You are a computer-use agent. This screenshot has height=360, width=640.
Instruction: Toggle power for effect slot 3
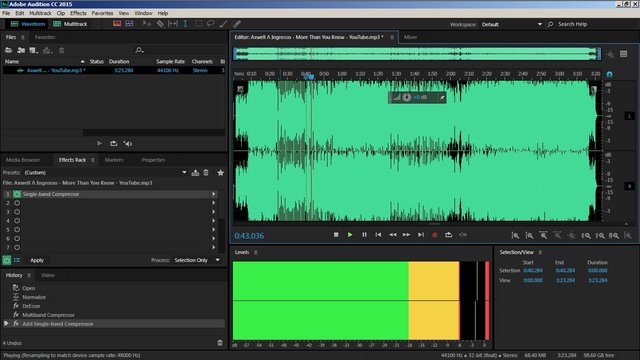(17, 212)
